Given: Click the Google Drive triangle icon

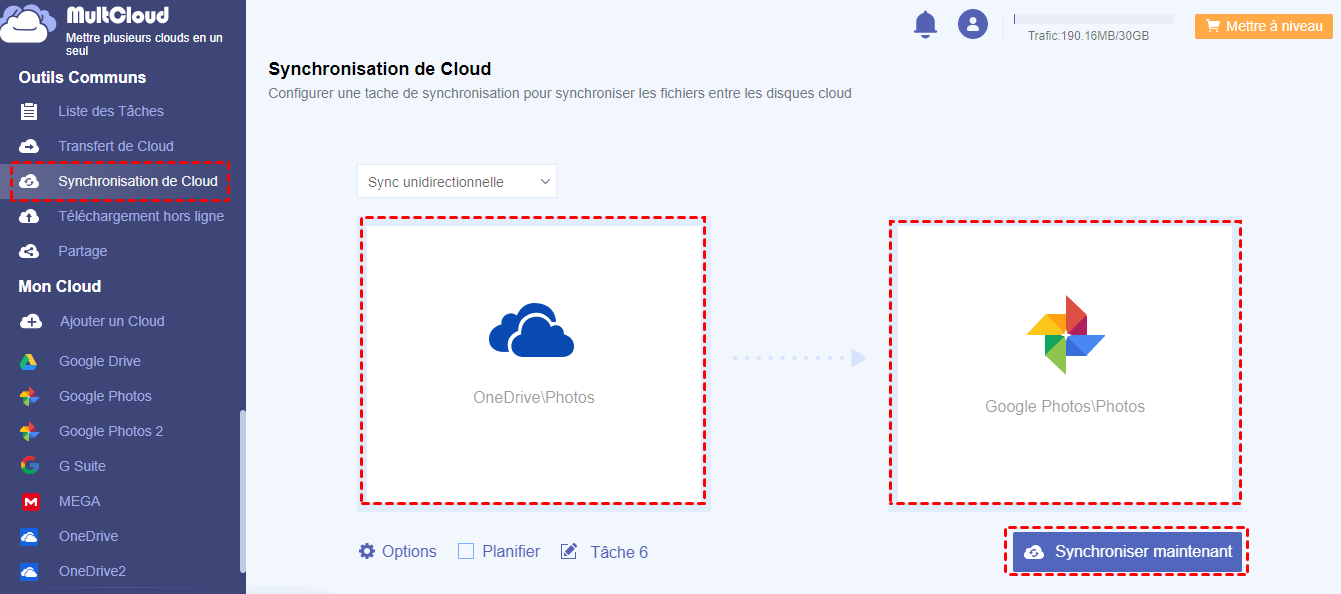Looking at the screenshot, I should coord(29,361).
